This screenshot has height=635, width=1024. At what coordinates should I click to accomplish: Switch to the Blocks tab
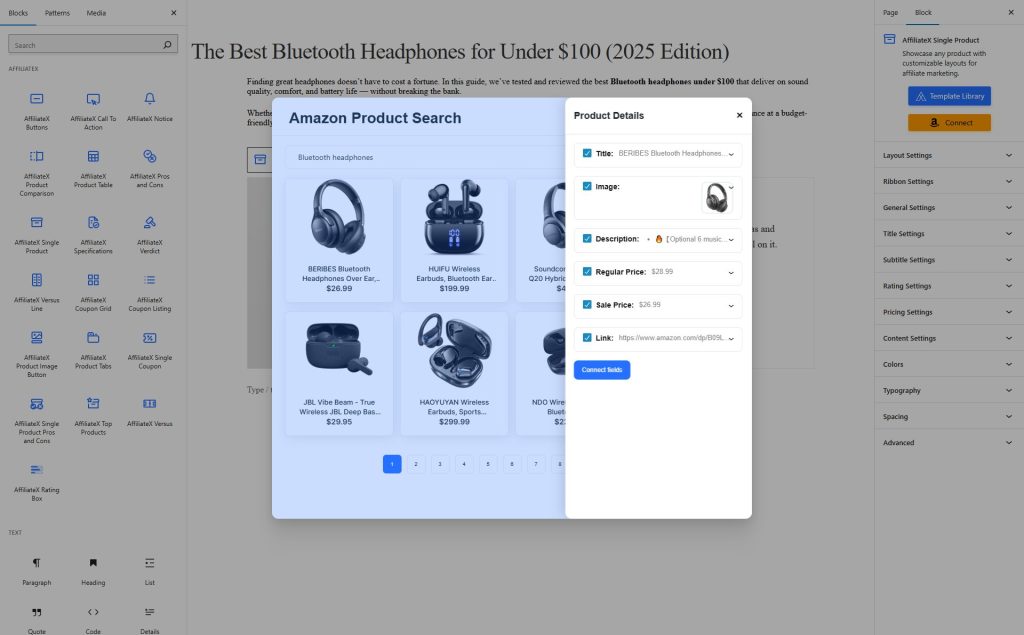click(18, 13)
